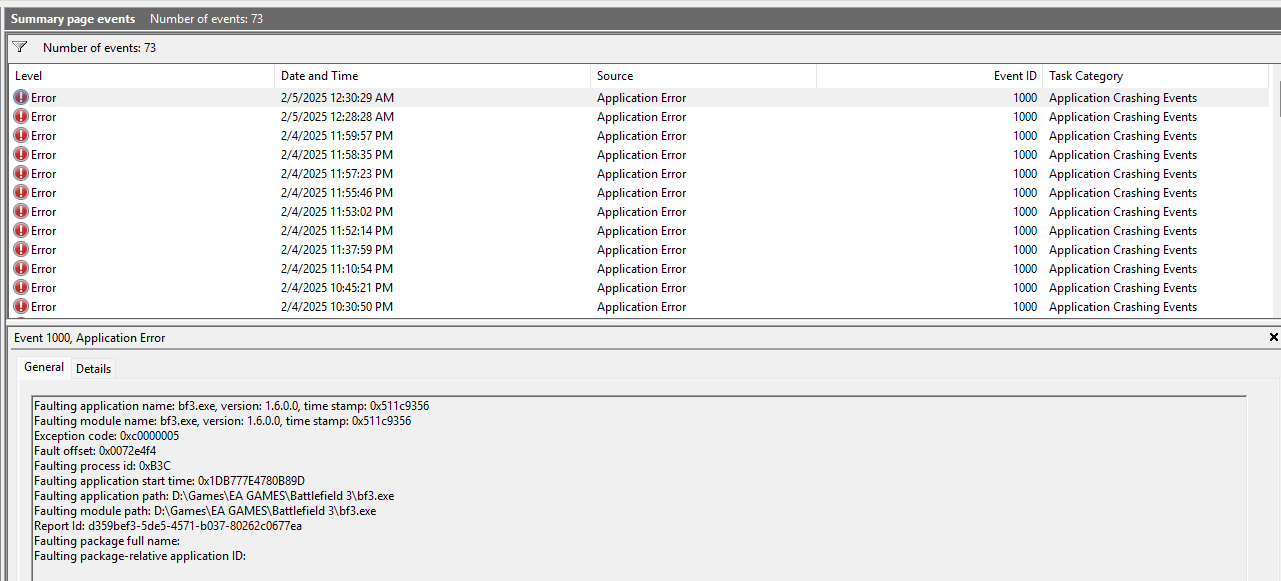Click the Faulting application path line
Viewport: 1281px width, 581px height.
pos(214,496)
